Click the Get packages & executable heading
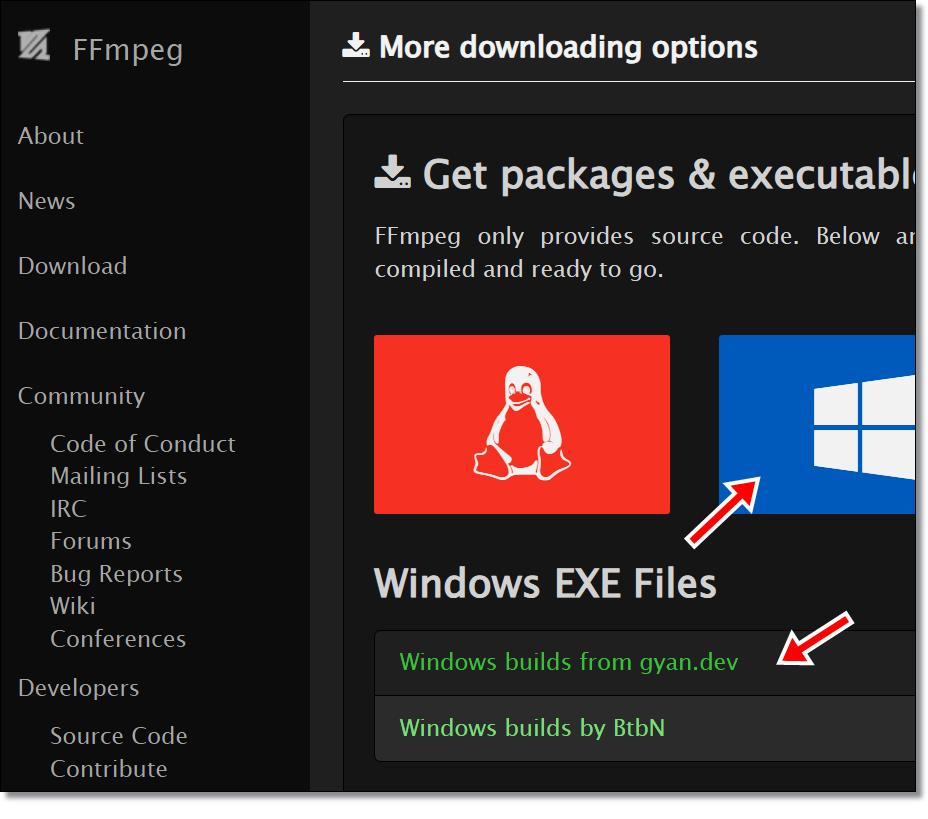928x819 pixels. (x=669, y=175)
